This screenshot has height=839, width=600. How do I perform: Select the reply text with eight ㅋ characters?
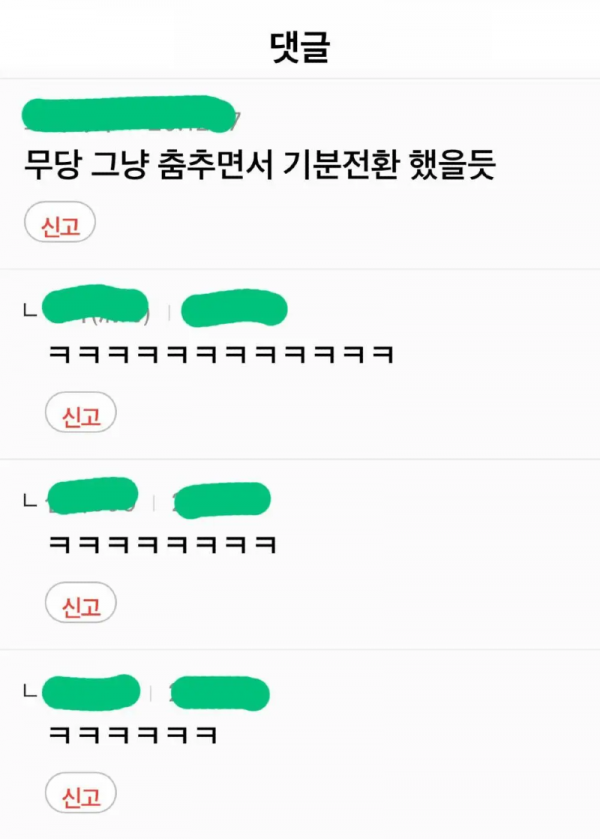162,545
